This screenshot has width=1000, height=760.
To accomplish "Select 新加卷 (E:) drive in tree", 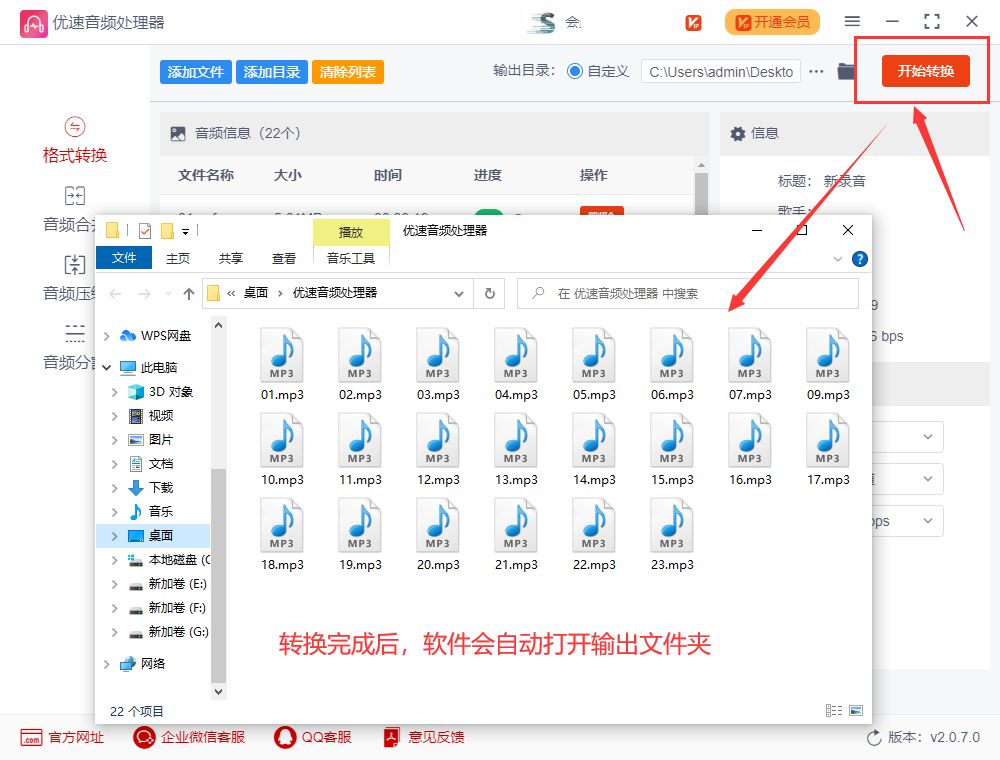I will 177,584.
